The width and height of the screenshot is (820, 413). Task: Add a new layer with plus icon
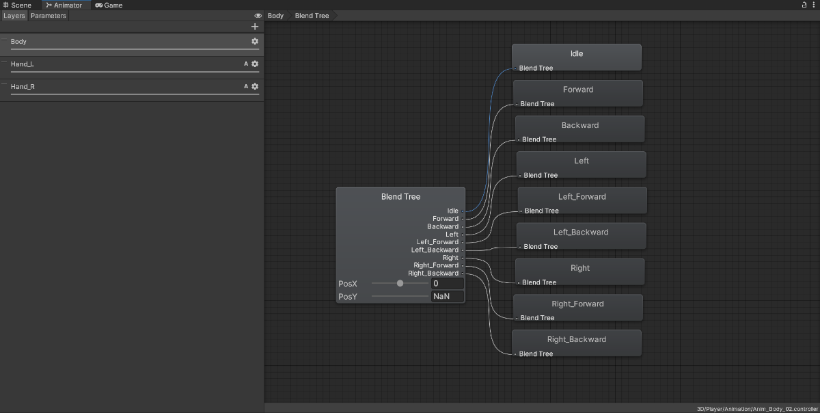click(255, 27)
